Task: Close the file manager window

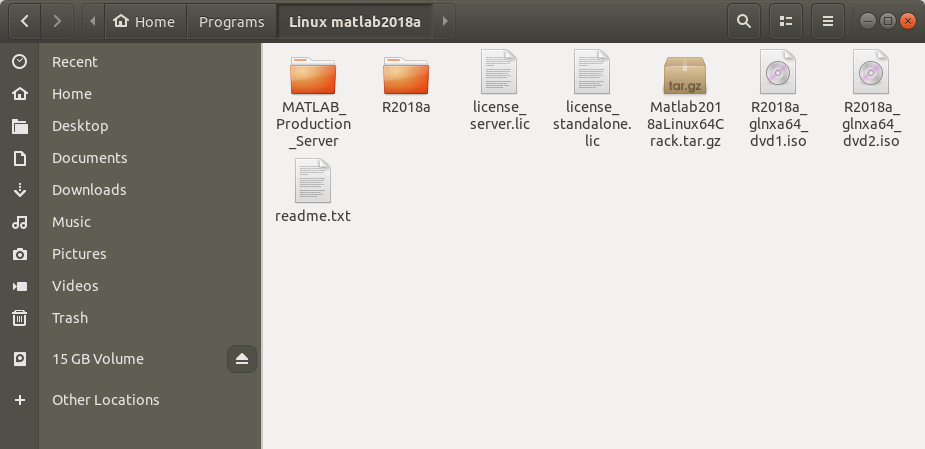Action: [907, 22]
